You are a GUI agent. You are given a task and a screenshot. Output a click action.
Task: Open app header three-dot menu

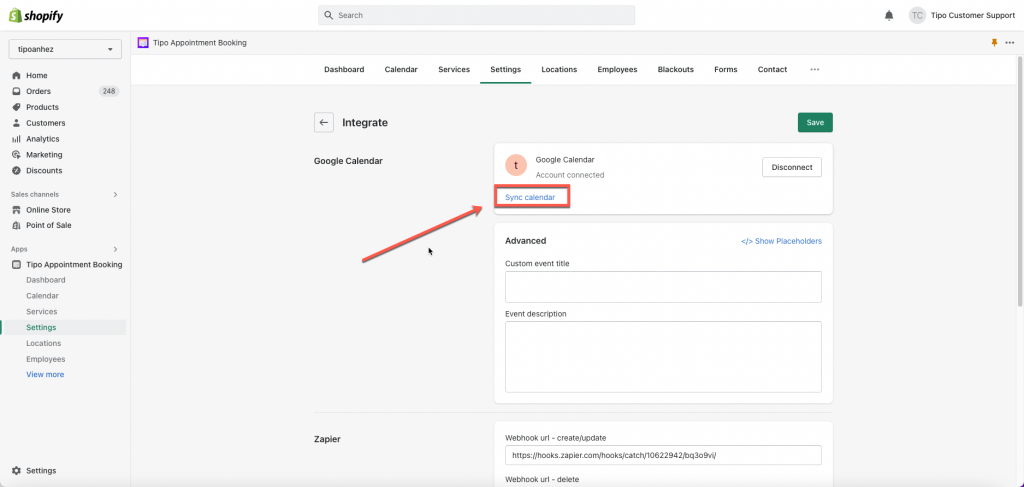1010,42
